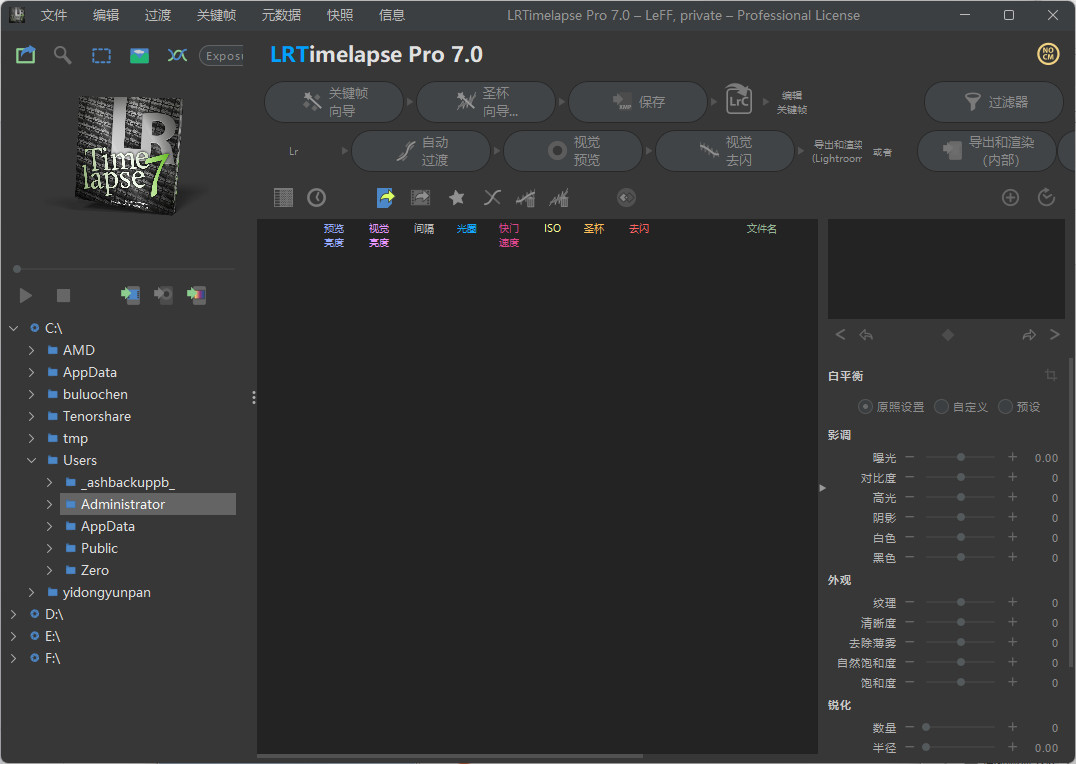Click the triangle expander left of 影调 panel
Viewport: 1076px width, 764px height.
point(823,488)
